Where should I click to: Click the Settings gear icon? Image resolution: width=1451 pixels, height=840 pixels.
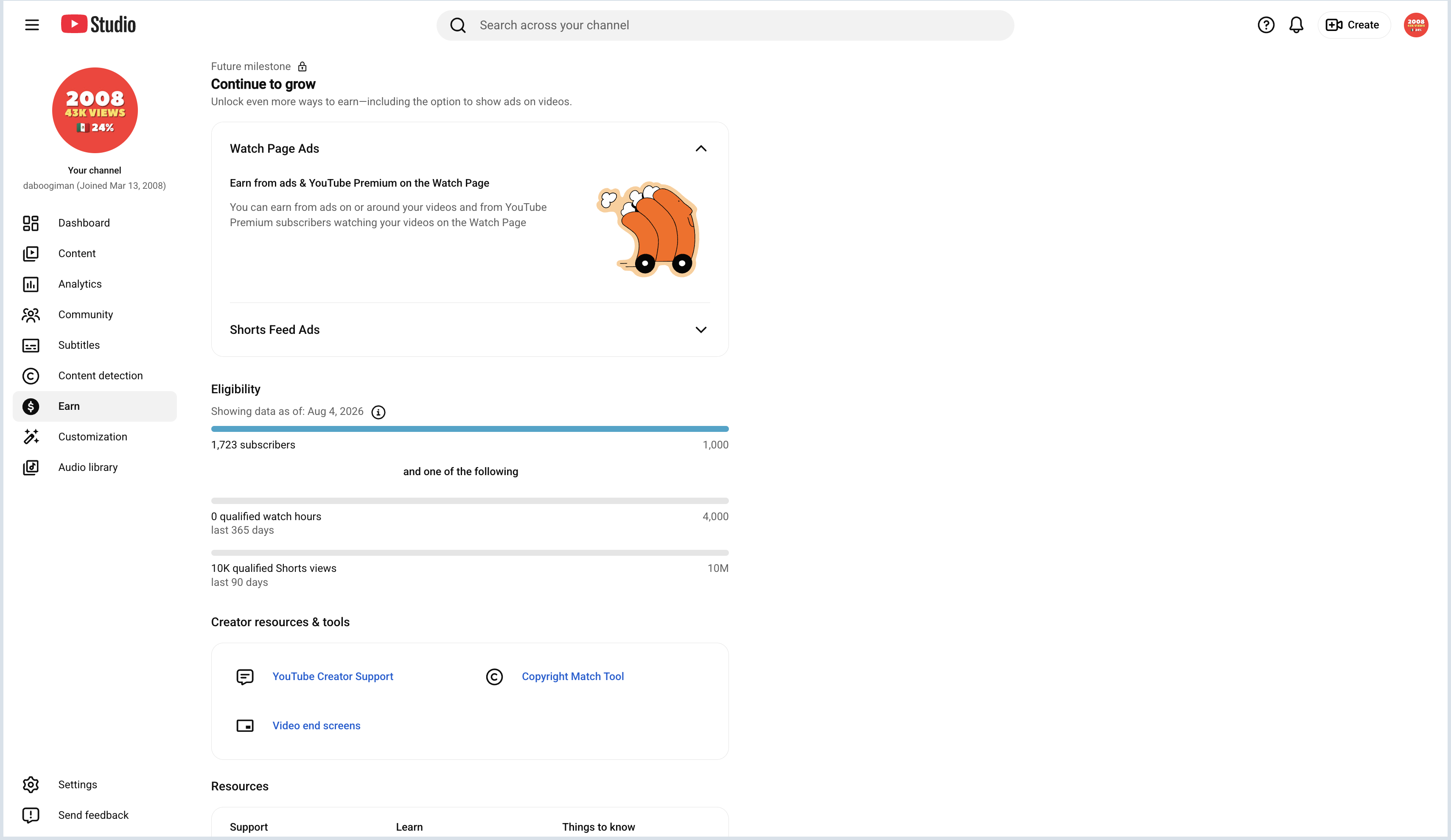(31, 784)
